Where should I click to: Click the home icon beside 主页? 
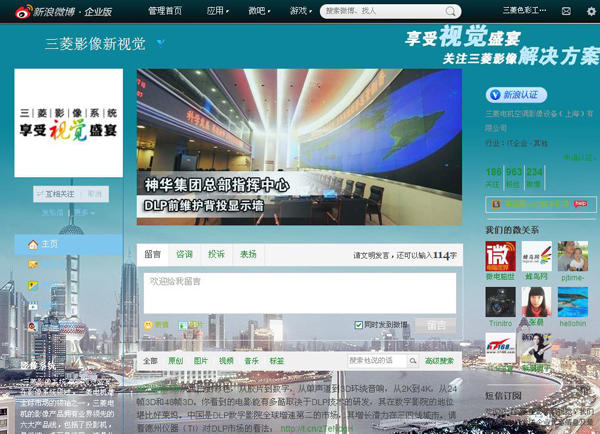(x=33, y=244)
